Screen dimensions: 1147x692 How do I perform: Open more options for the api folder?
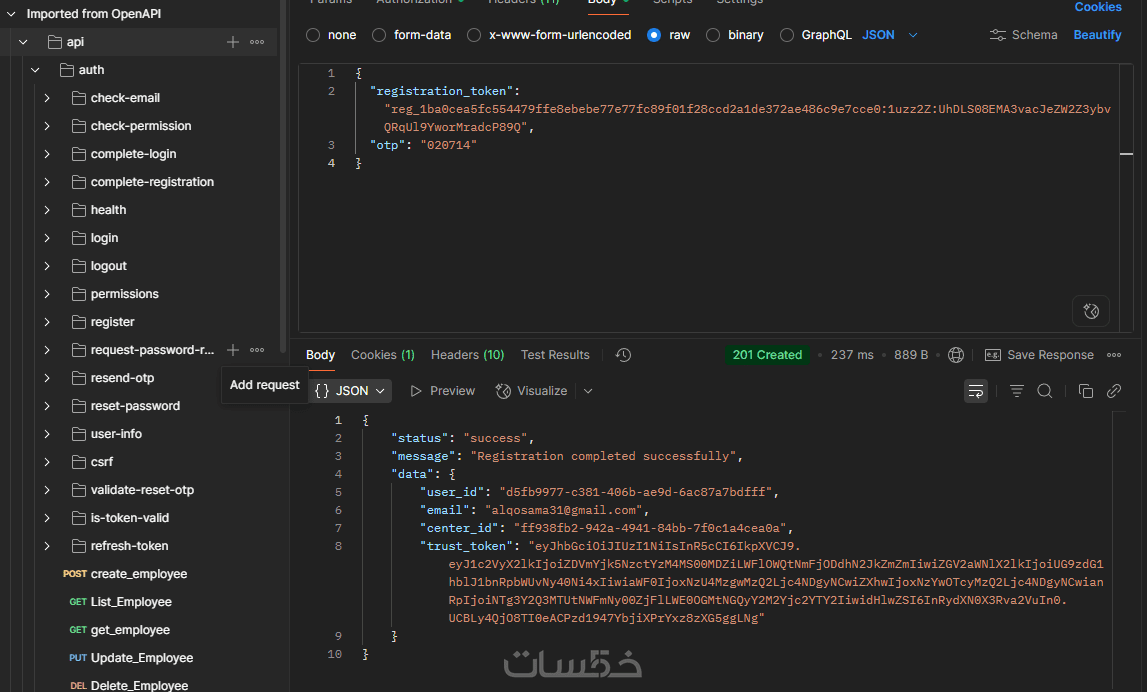[257, 42]
